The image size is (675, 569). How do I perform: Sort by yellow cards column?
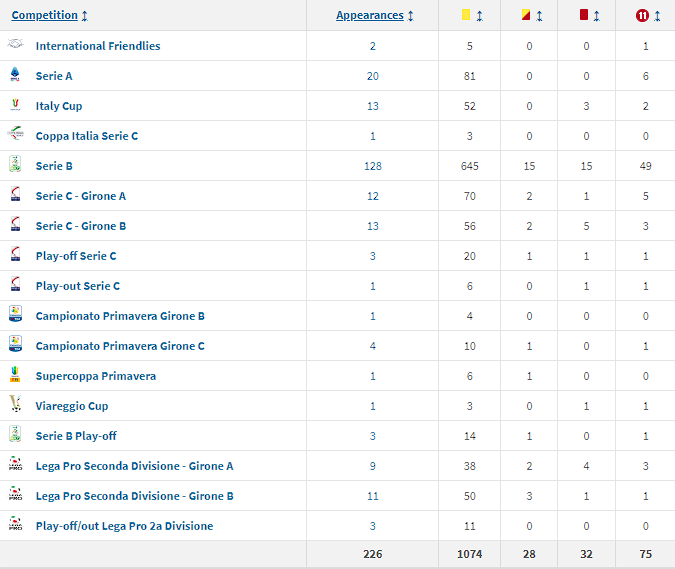pos(473,15)
